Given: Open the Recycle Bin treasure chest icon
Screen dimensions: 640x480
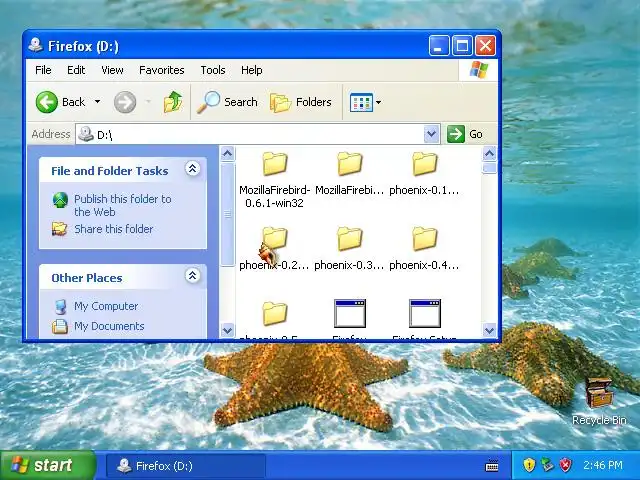Looking at the screenshot, I should [599, 393].
